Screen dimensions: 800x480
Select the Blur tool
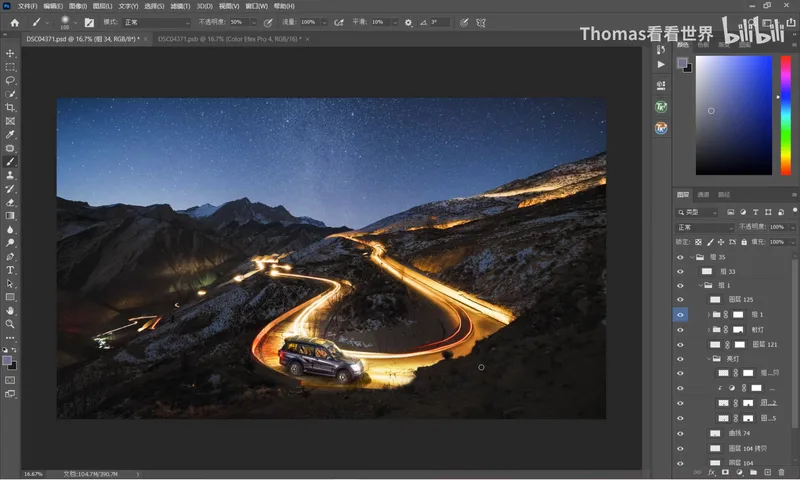(10, 230)
